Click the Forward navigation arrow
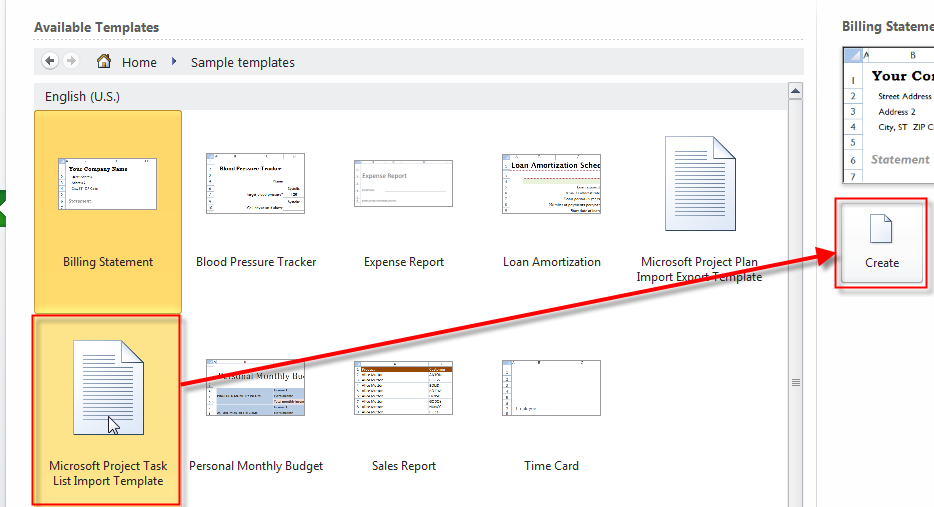This screenshot has height=507, width=934. point(71,61)
